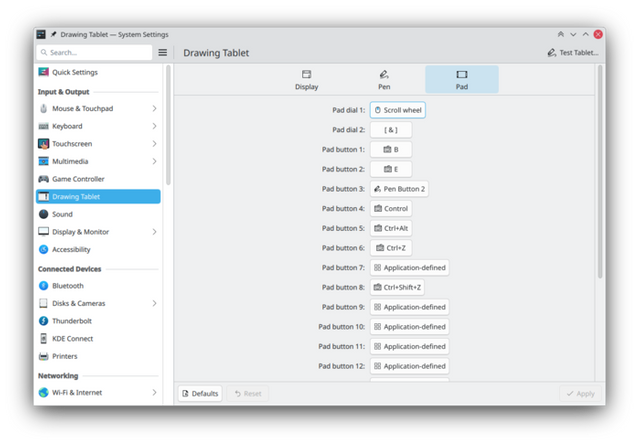Click the Game Controller icon
The width and height of the screenshot is (640, 446).
pyautogui.click(x=43, y=179)
